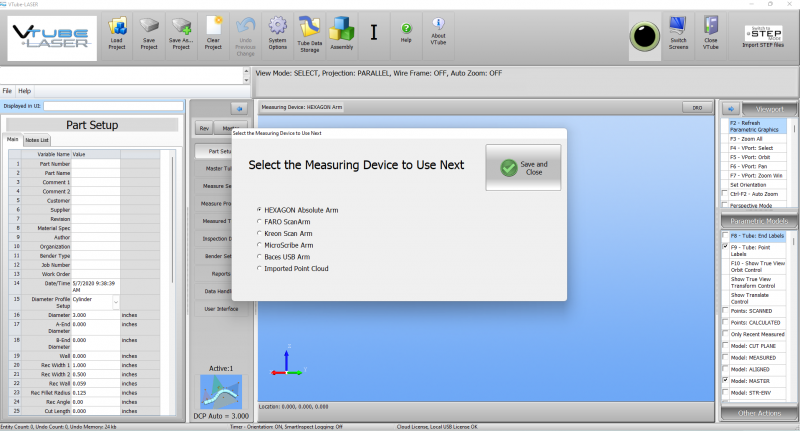Screen dimensions: 800x431
Task: Click the Rev button
Action: click(x=204, y=129)
